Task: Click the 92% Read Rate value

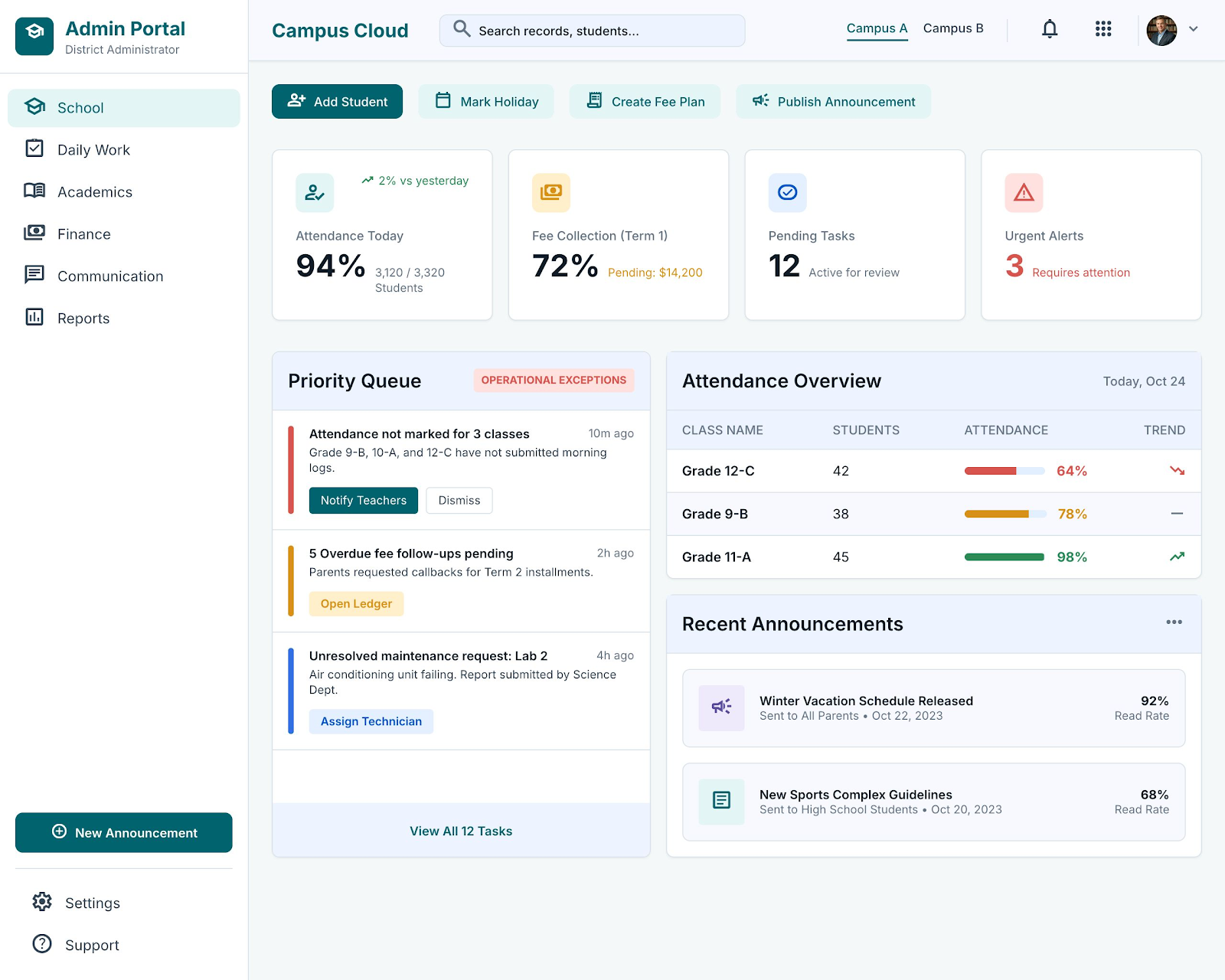Action: point(1155,701)
